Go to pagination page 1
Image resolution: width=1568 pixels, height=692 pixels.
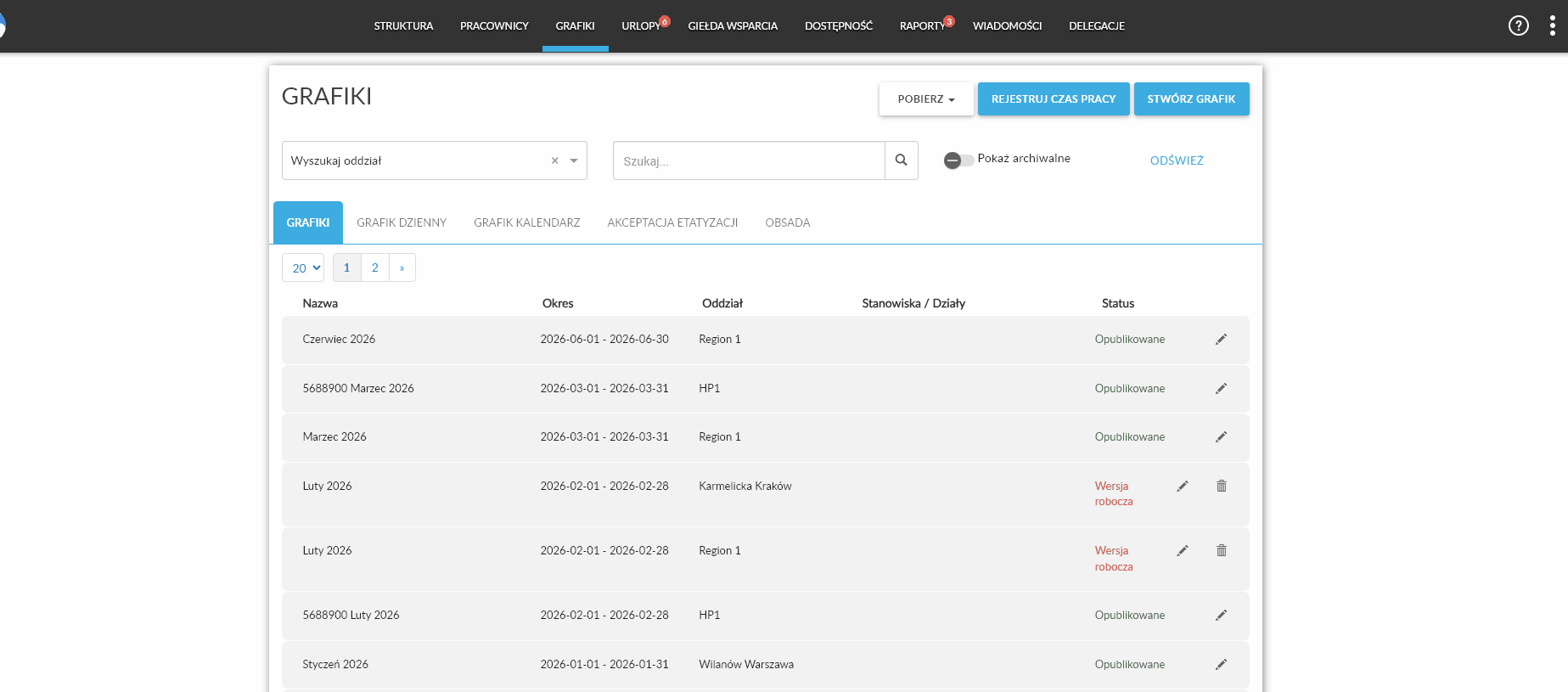tap(346, 267)
